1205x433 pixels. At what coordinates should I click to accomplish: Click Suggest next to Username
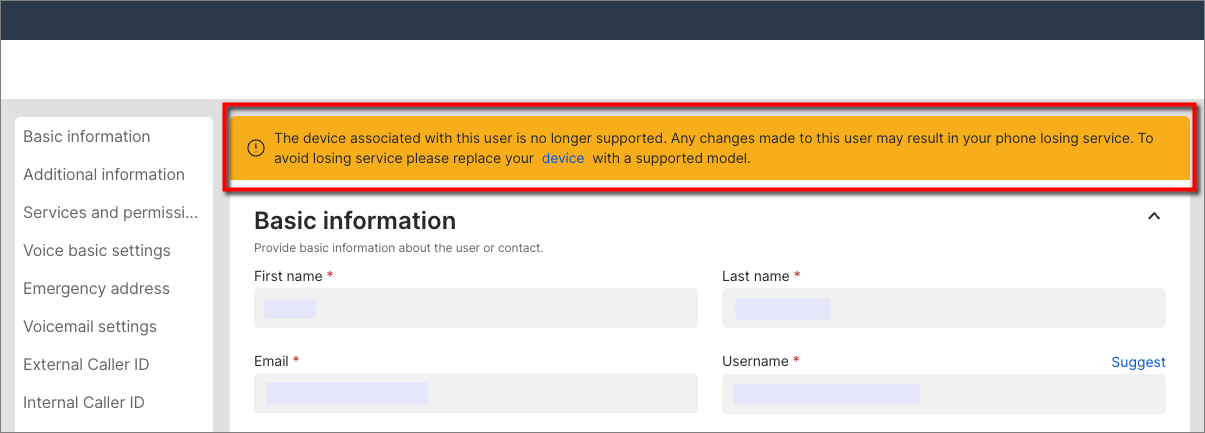click(x=1138, y=362)
